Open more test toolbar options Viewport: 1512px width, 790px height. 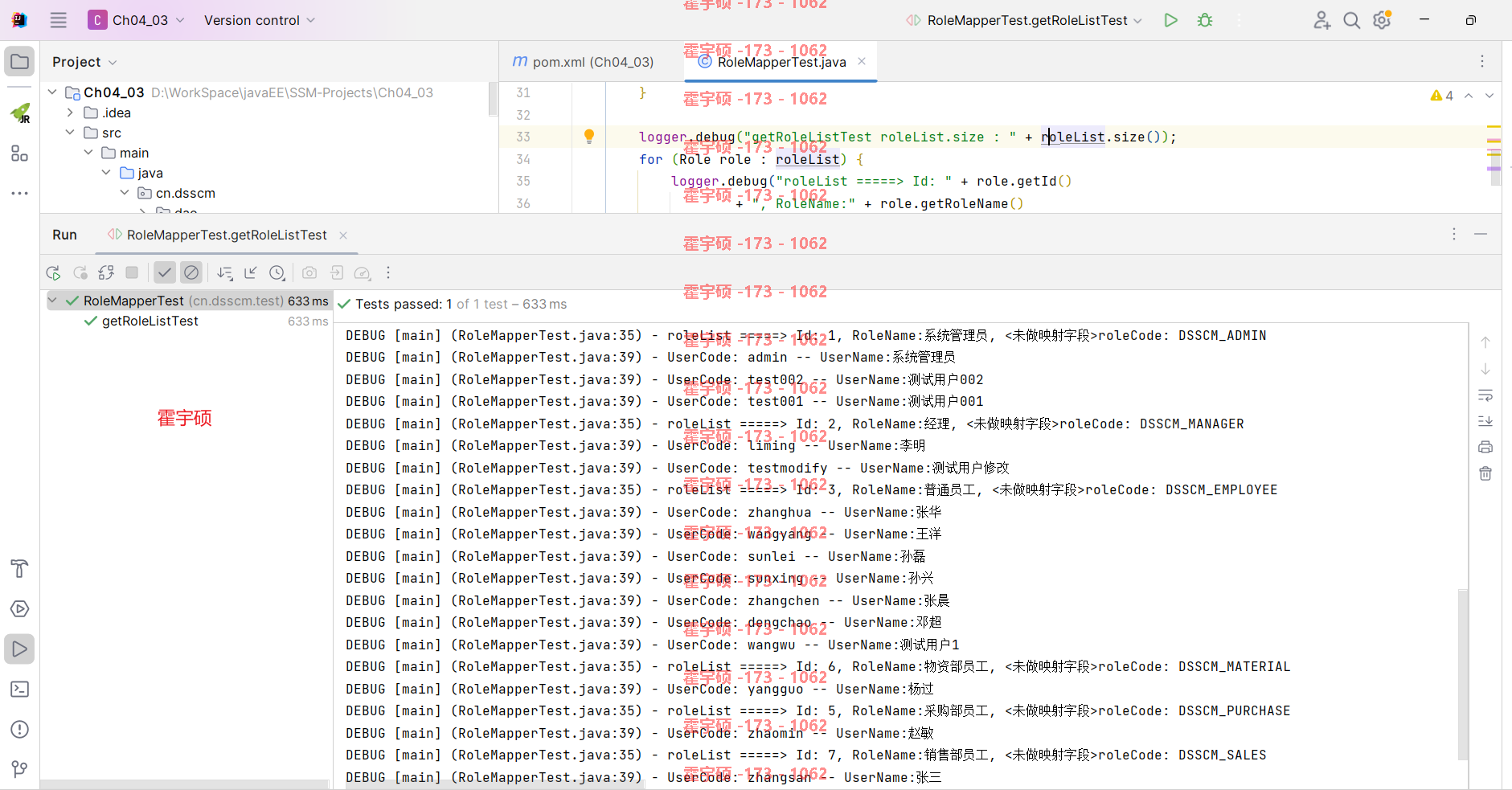coord(388,273)
